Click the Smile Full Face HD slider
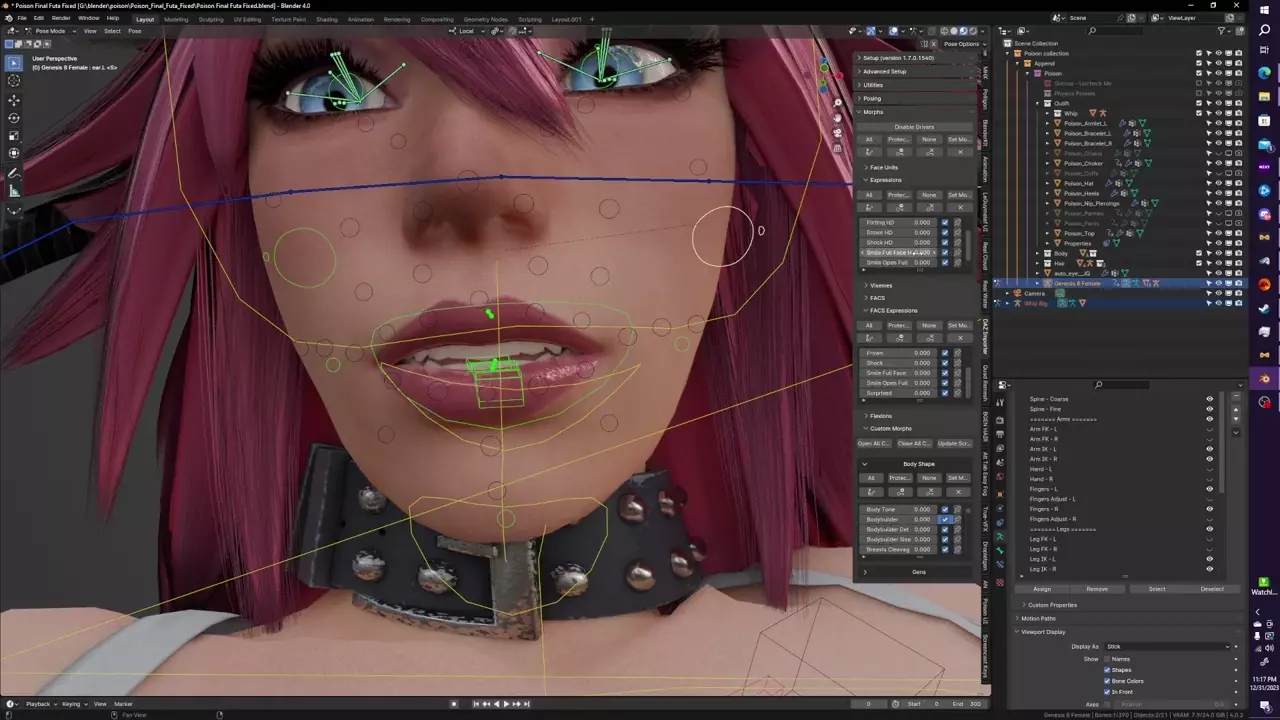 click(x=899, y=253)
